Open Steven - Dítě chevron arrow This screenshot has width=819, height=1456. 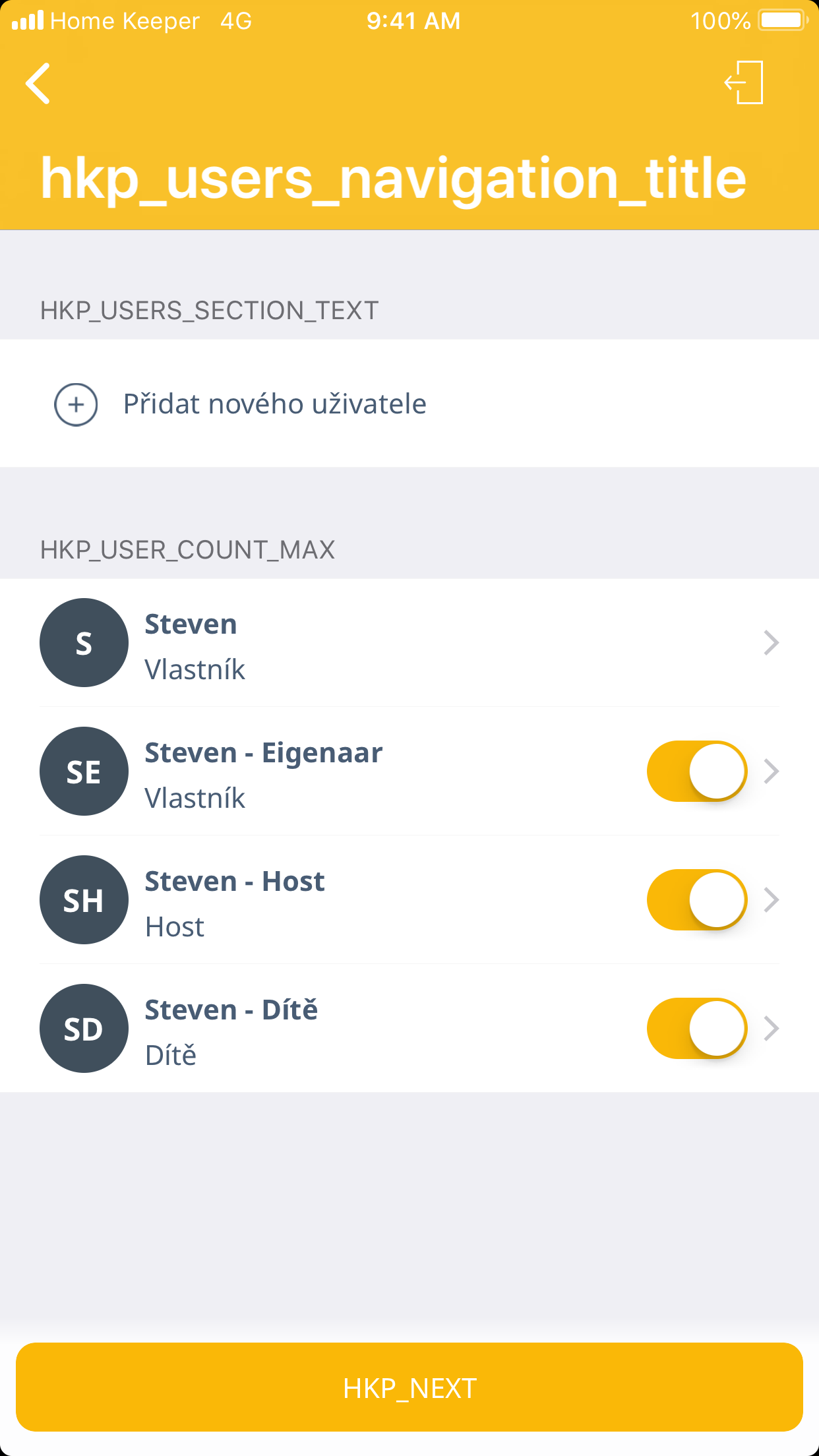pyautogui.click(x=771, y=1028)
